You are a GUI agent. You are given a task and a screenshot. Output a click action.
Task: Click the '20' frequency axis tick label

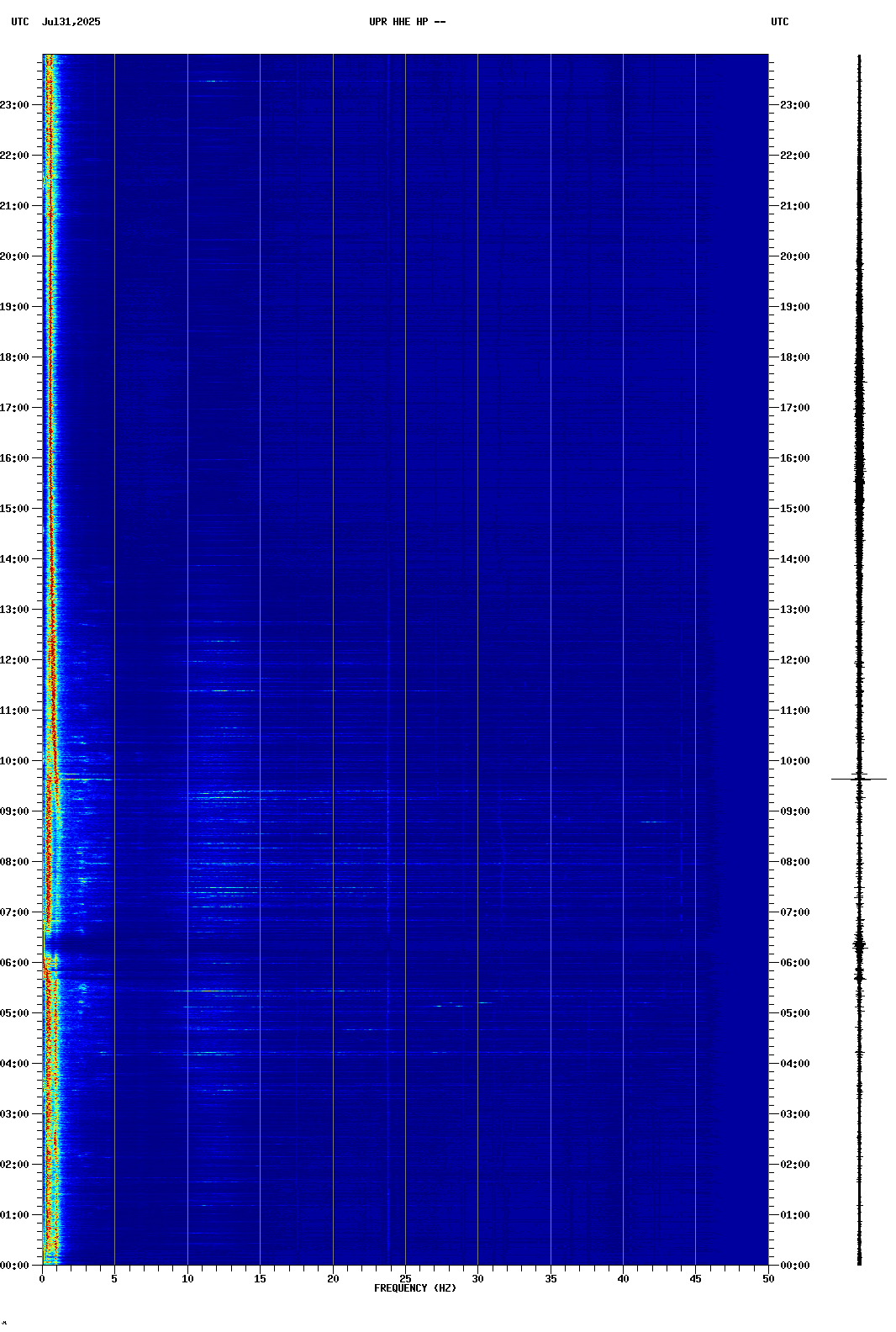pyautogui.click(x=333, y=1279)
